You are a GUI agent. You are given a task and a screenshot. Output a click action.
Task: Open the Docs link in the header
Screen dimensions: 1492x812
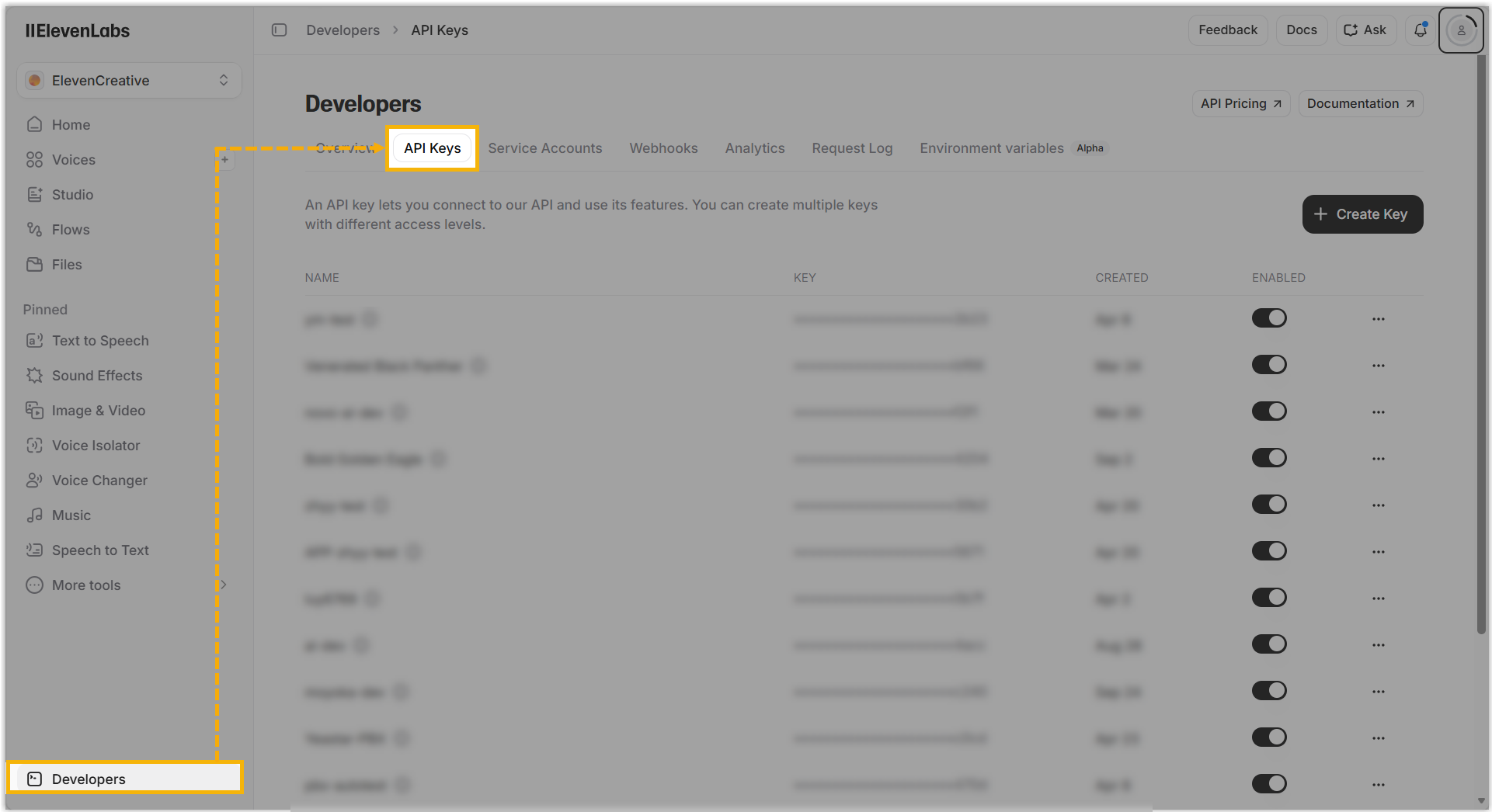(x=1301, y=29)
